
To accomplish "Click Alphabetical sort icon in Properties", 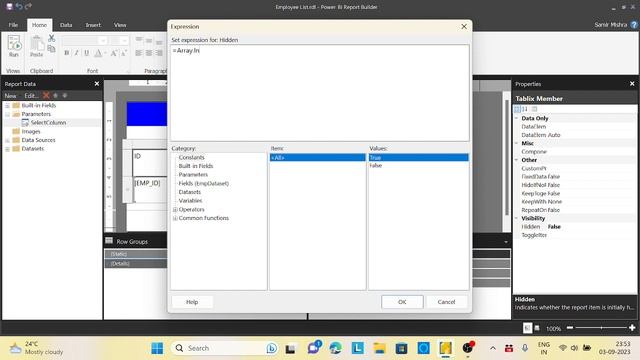I will 525,109.
